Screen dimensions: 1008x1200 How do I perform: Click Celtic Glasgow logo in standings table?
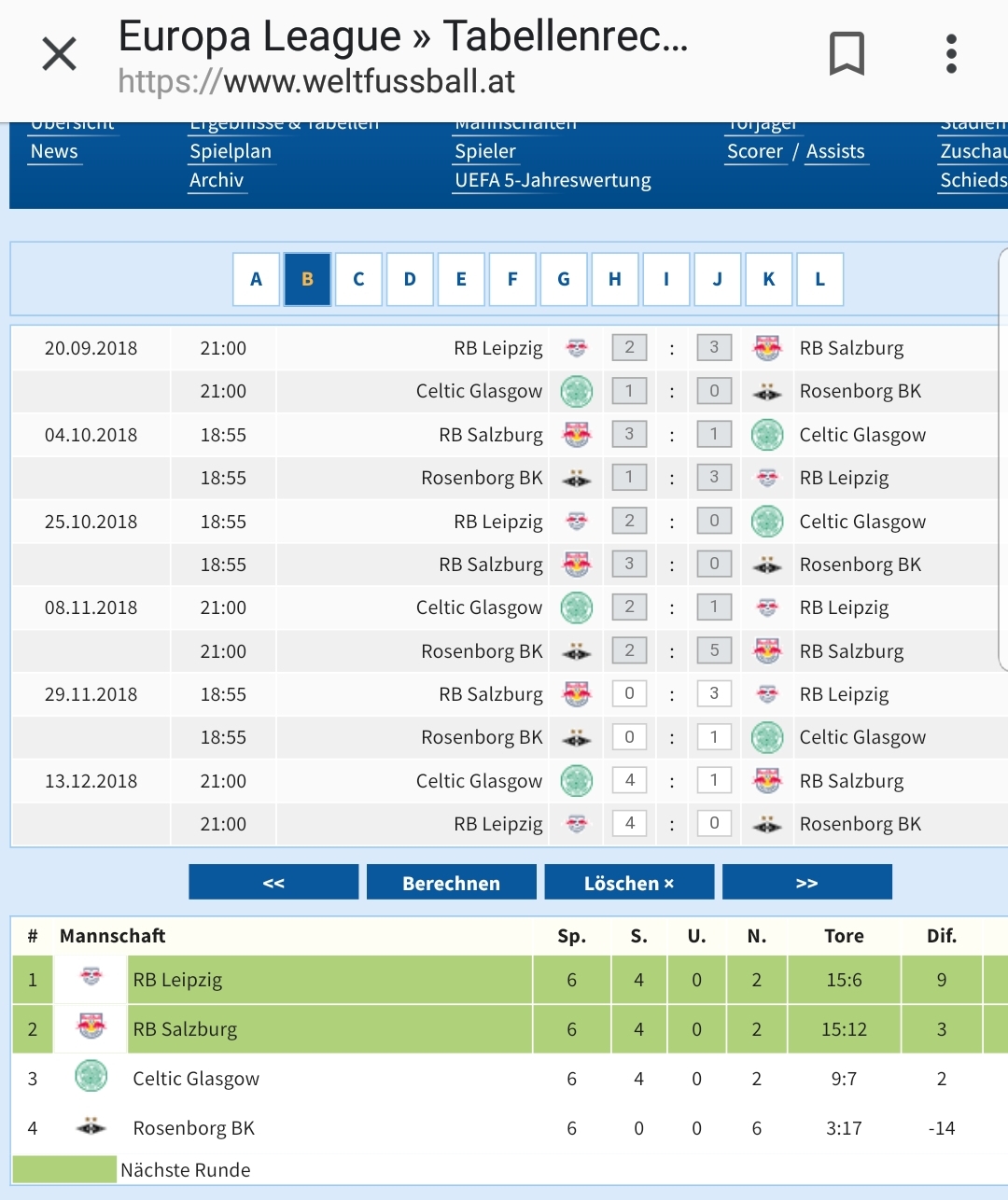[91, 1076]
